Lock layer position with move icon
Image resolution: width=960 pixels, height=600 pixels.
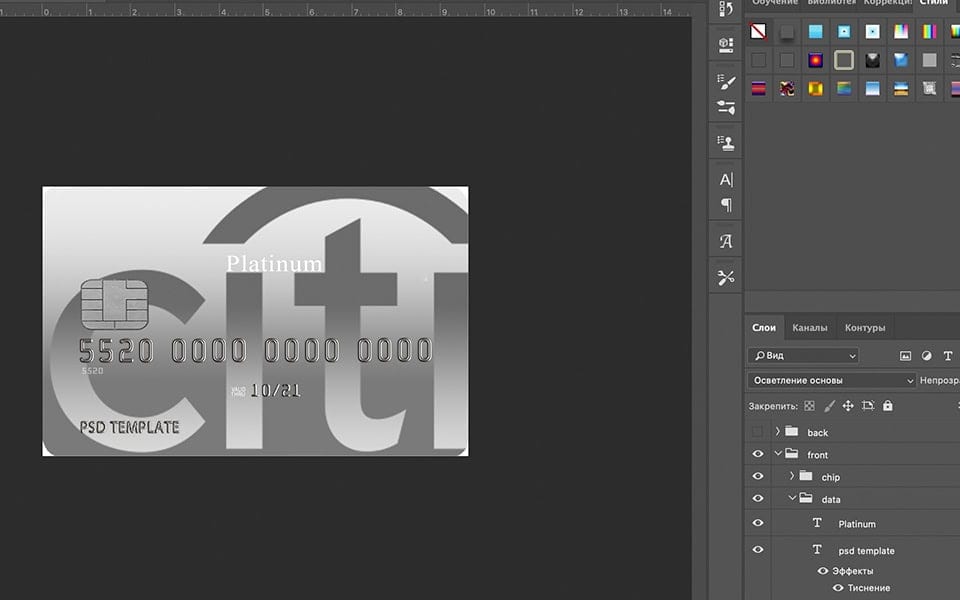coord(848,406)
